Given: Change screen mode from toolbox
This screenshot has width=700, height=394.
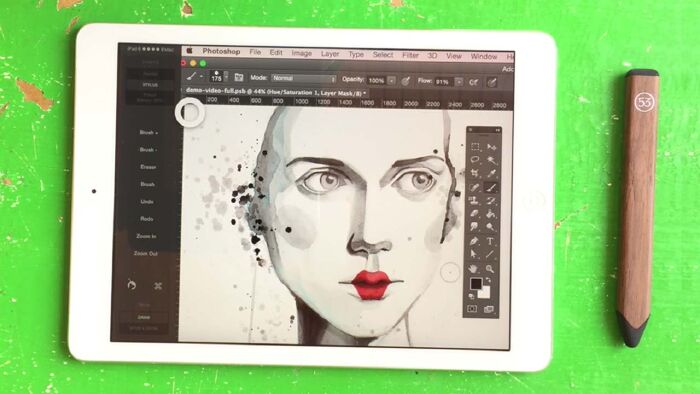Looking at the screenshot, I should point(489,309).
